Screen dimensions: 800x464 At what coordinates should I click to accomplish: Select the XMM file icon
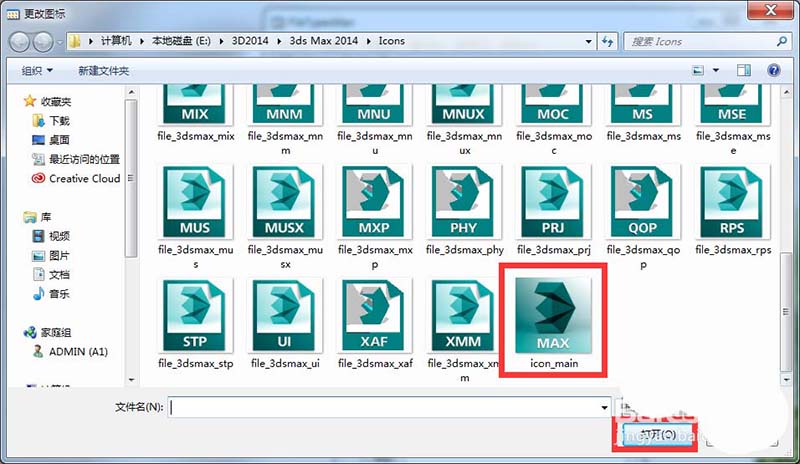pos(464,315)
